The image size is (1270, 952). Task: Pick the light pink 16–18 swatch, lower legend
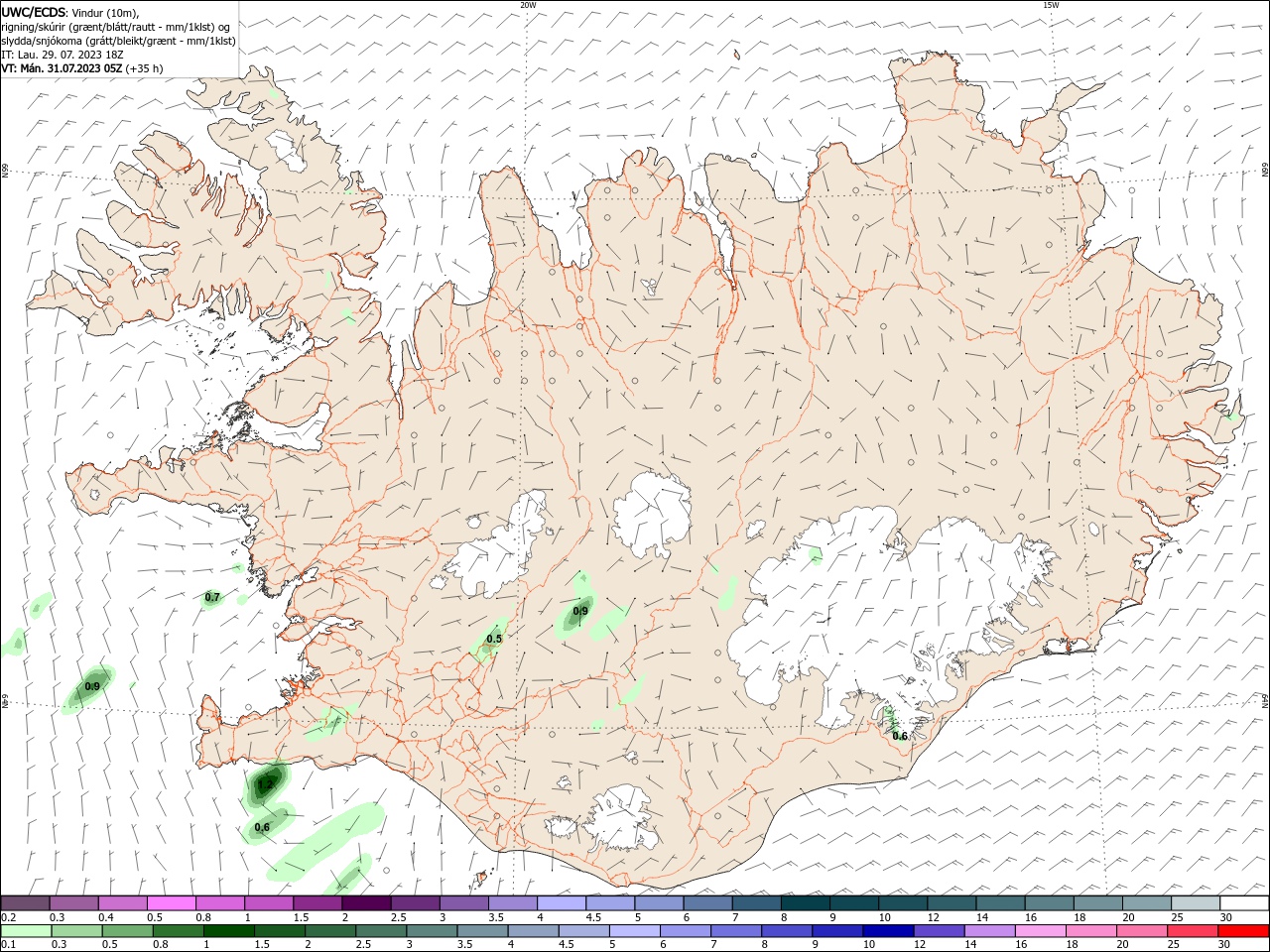click(x=1040, y=931)
